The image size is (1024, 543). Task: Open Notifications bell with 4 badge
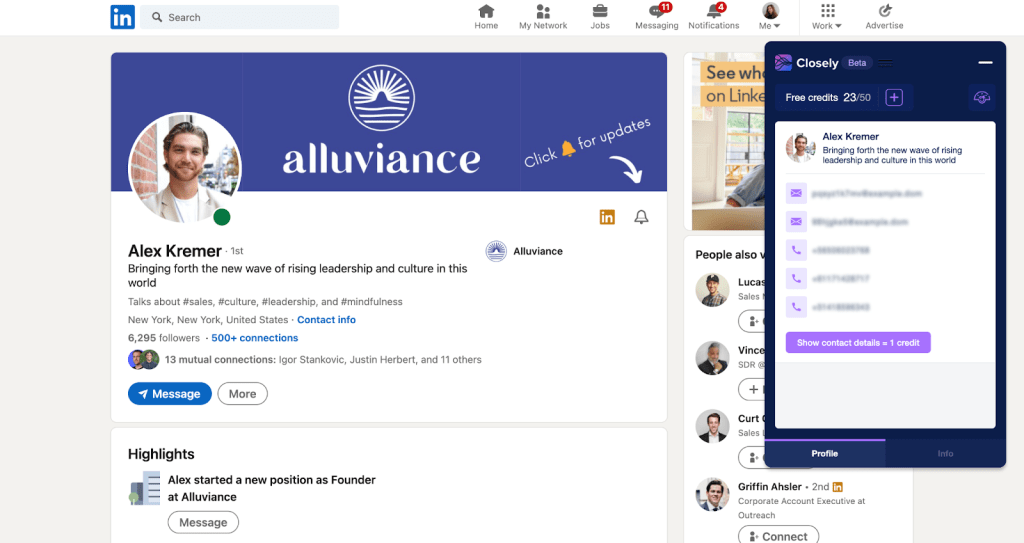coord(713,17)
